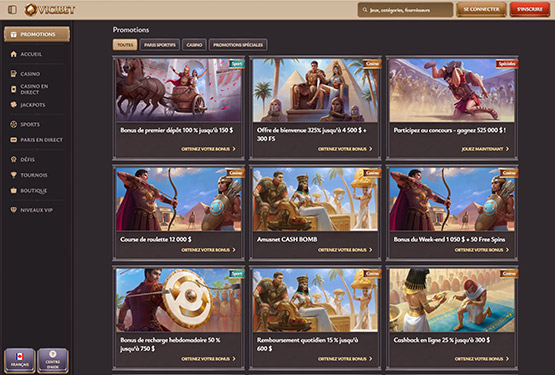This screenshot has width=555, height=375.
Task: Open Promotions in the sidebar
Action: [37, 34]
